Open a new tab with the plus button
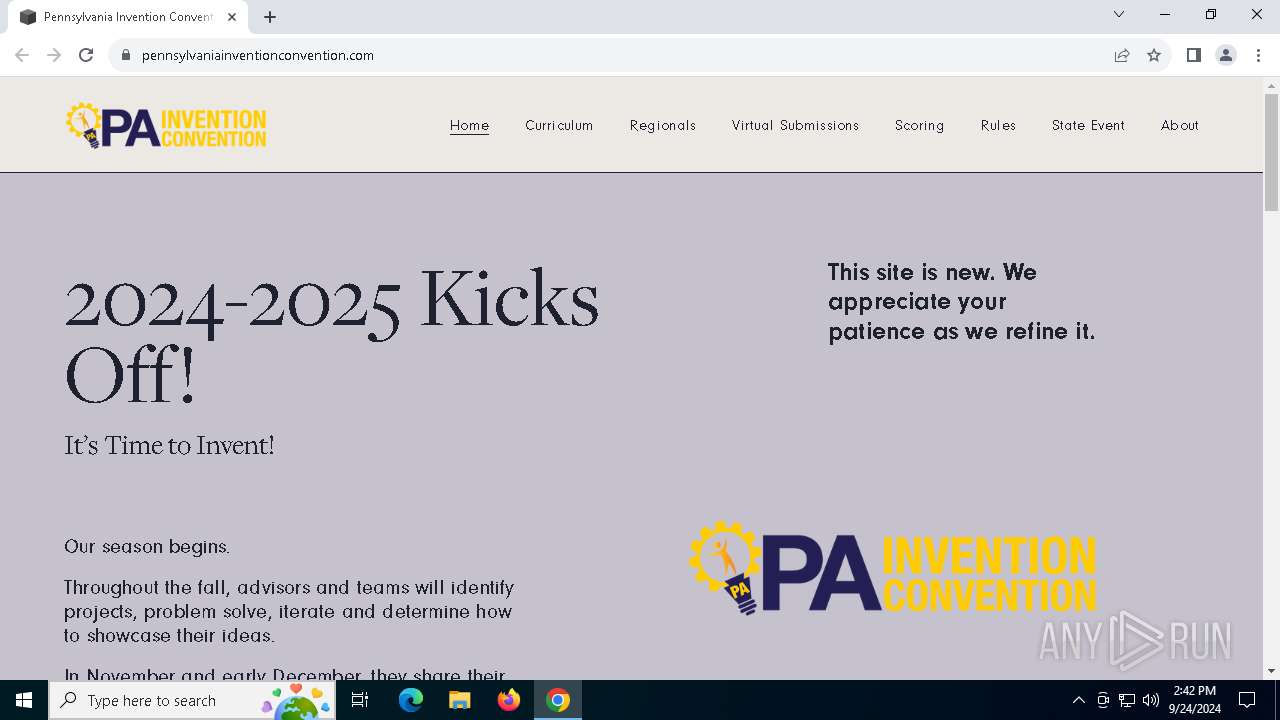 pos(270,17)
